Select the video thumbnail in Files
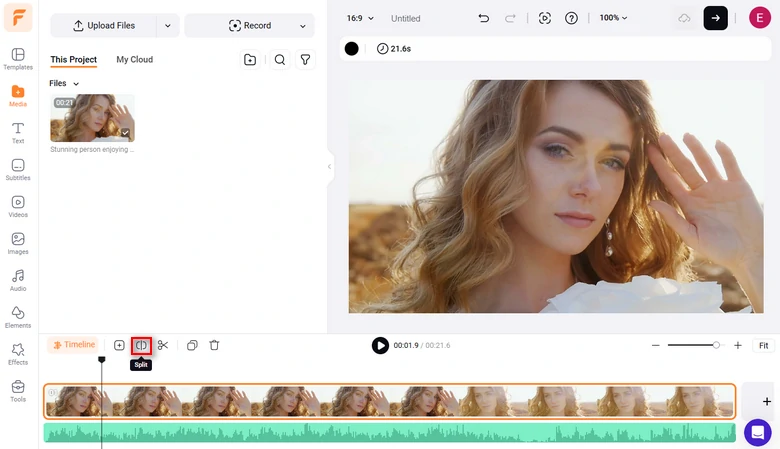Viewport: 780px width, 449px height. (93, 118)
